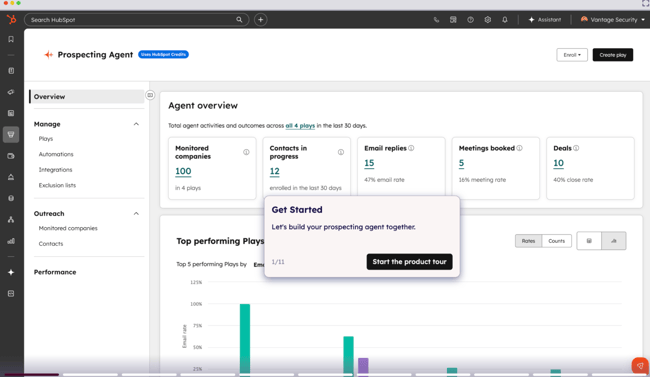Screen dimensions: 650x377
Task: Select Overview in the side menu
Action: [87, 97]
